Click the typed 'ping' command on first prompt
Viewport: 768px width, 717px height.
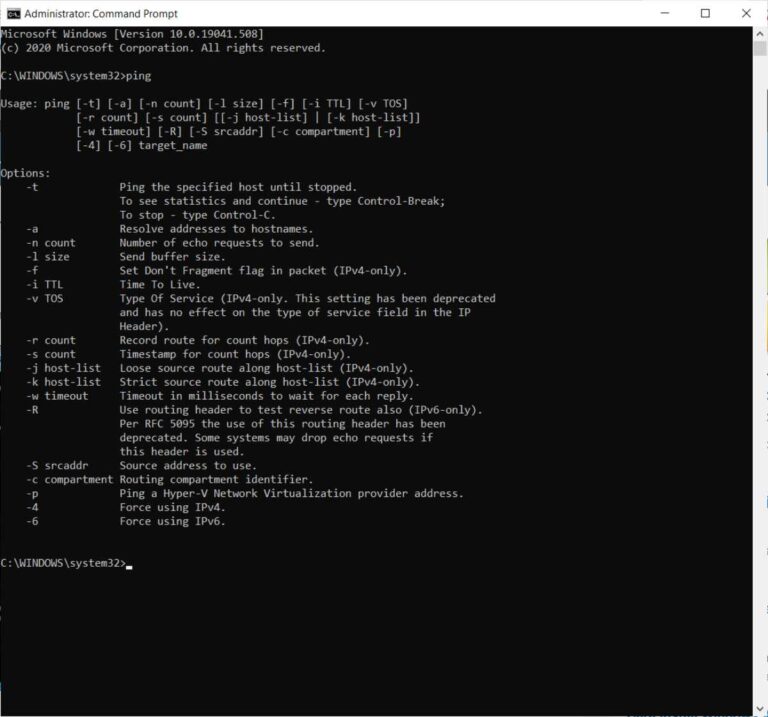(x=141, y=75)
